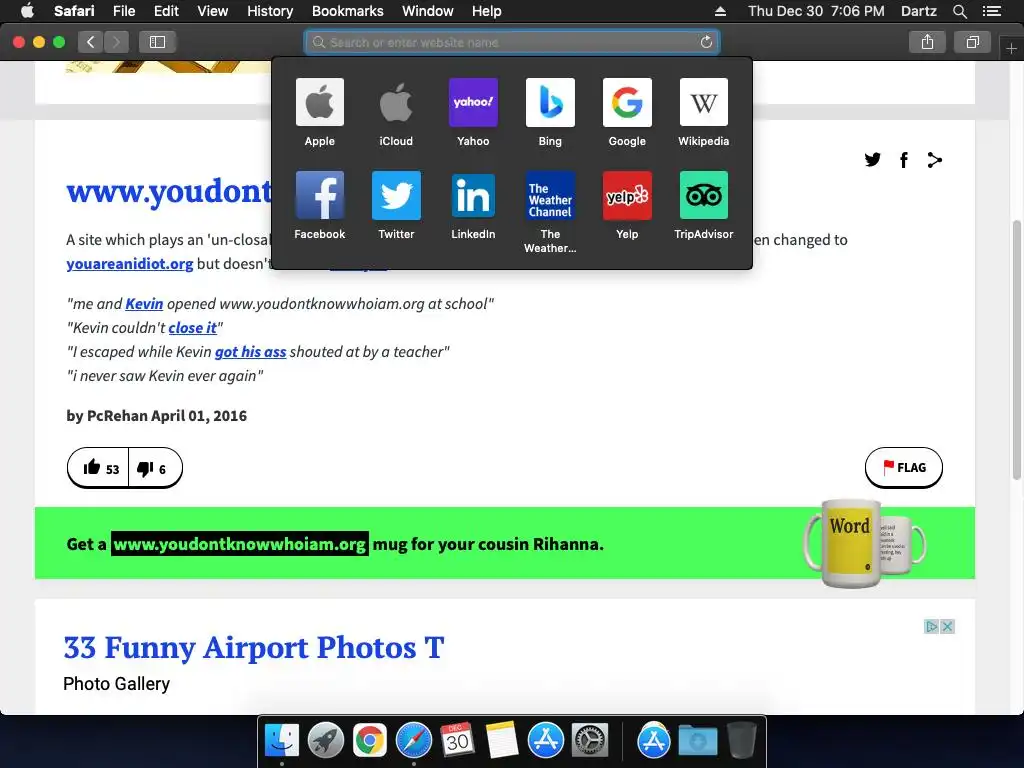Downvote the definition with thumbs down

[x=155, y=468]
